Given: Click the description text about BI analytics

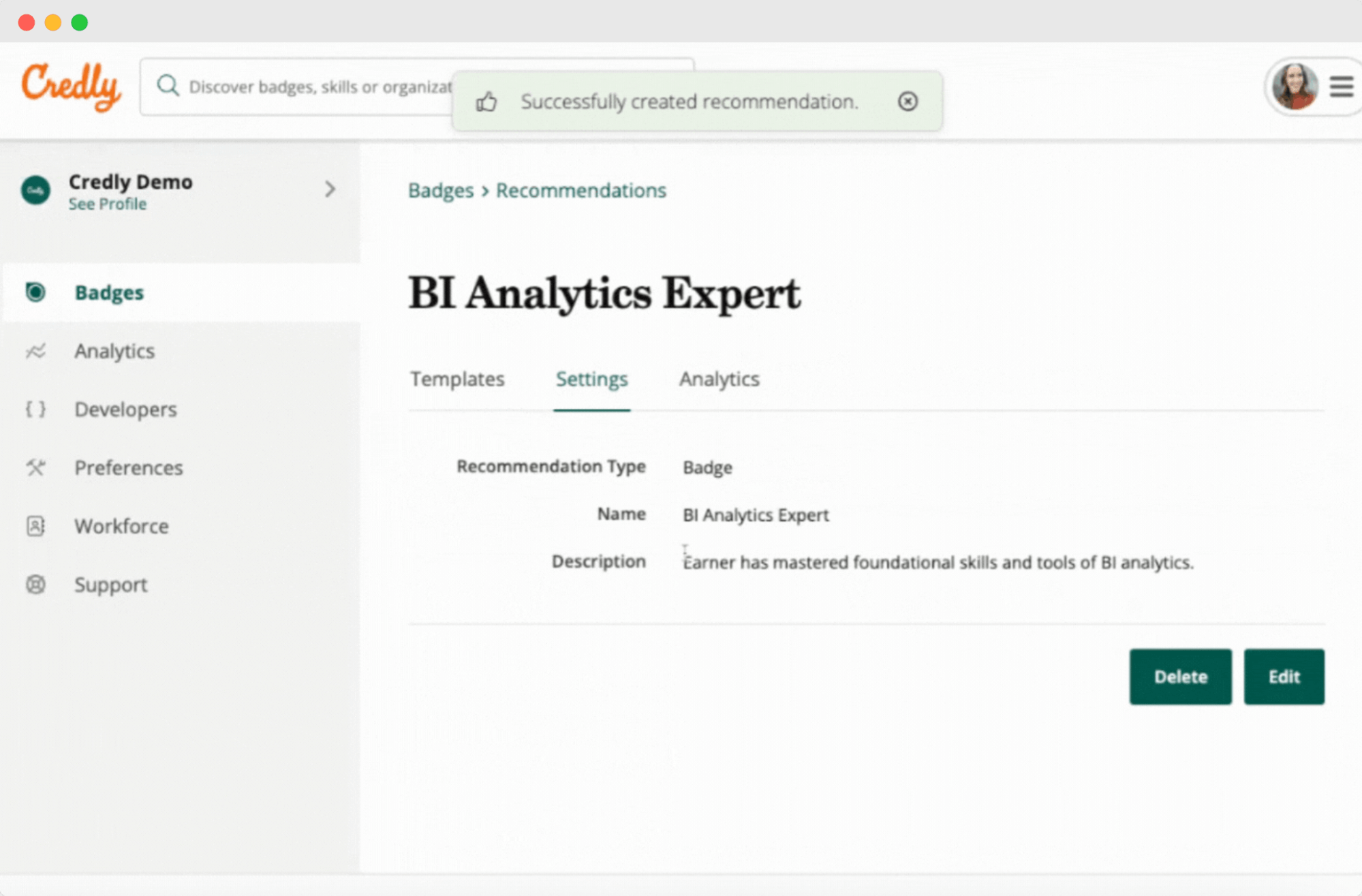Looking at the screenshot, I should 938,562.
